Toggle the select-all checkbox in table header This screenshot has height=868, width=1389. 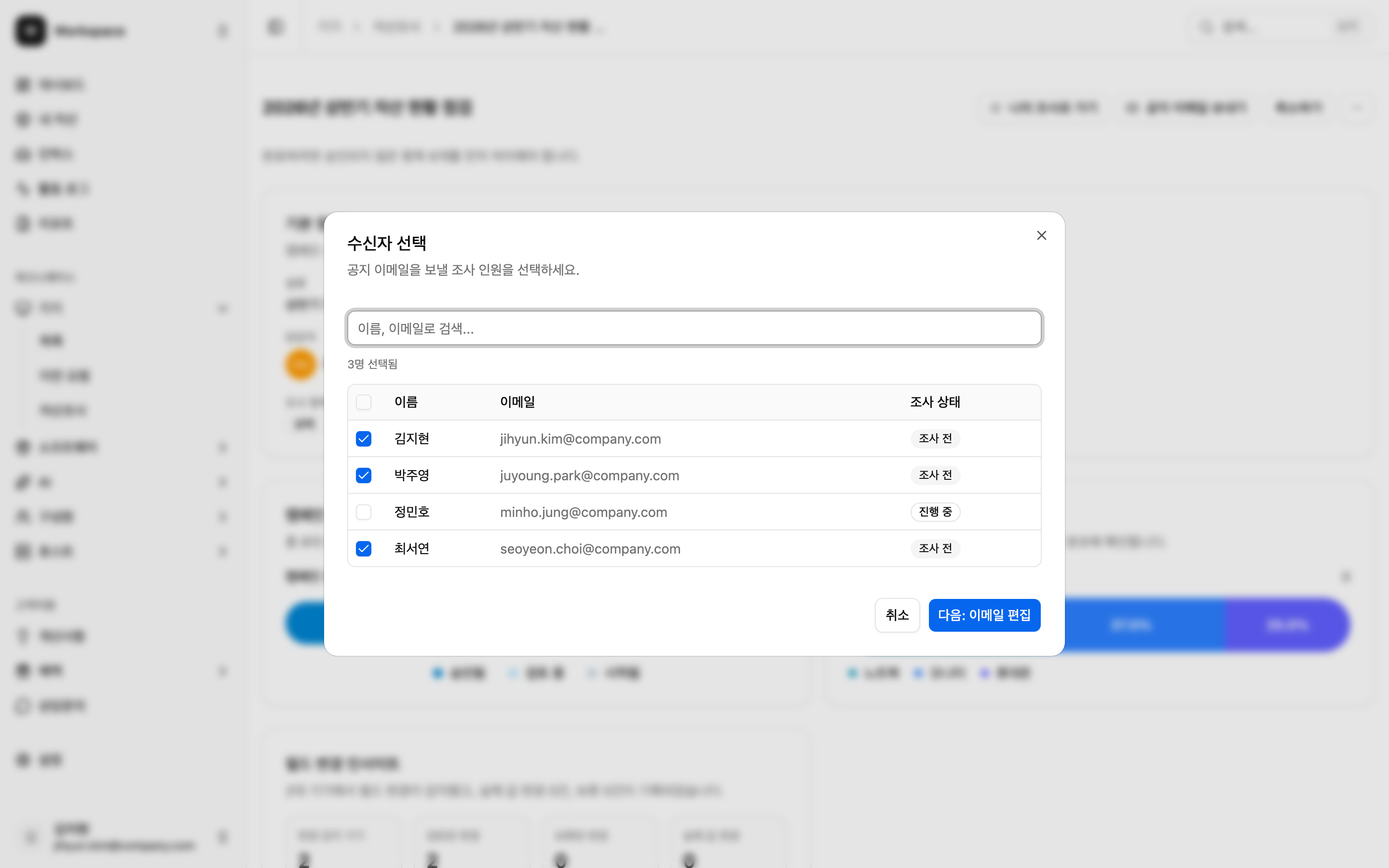[x=364, y=402]
